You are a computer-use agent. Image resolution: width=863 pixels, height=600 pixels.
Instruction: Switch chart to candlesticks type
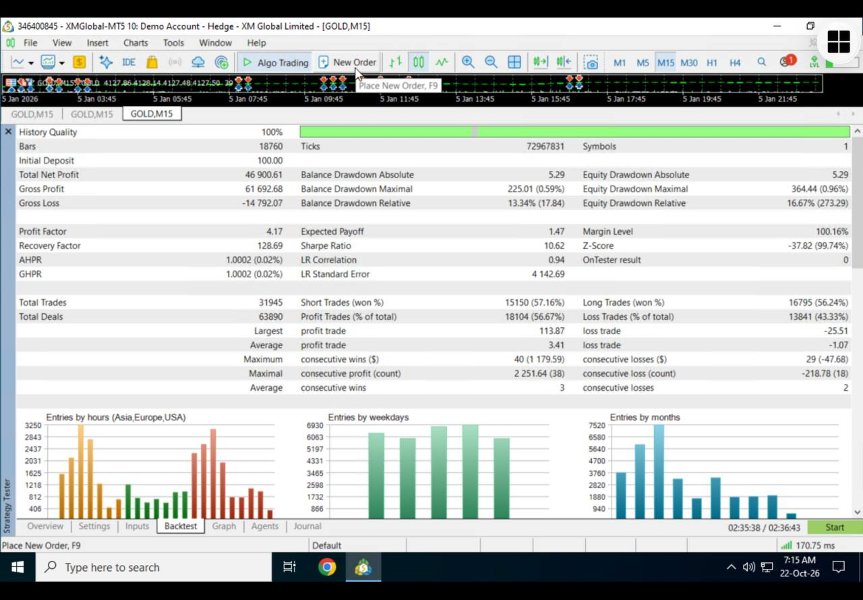tap(419, 62)
